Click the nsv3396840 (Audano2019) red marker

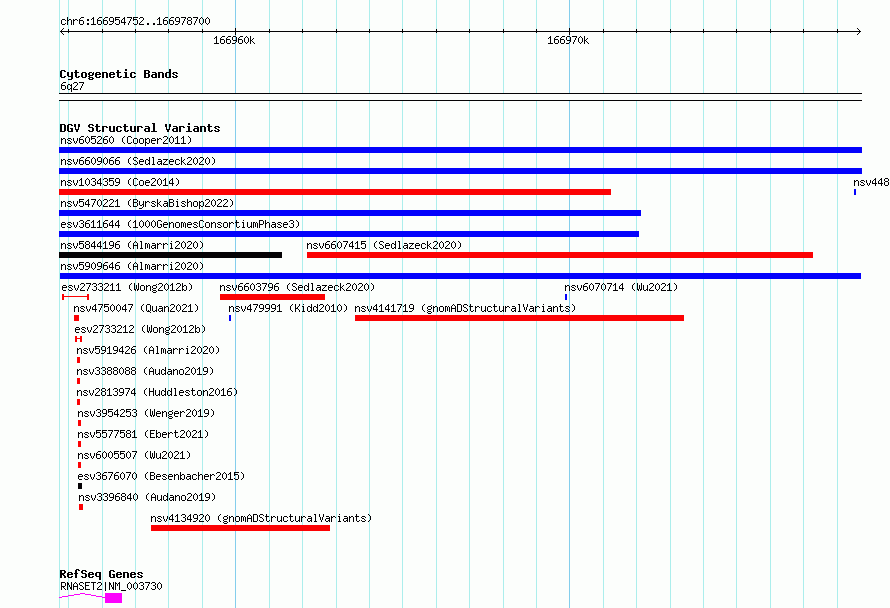pyautogui.click(x=81, y=507)
